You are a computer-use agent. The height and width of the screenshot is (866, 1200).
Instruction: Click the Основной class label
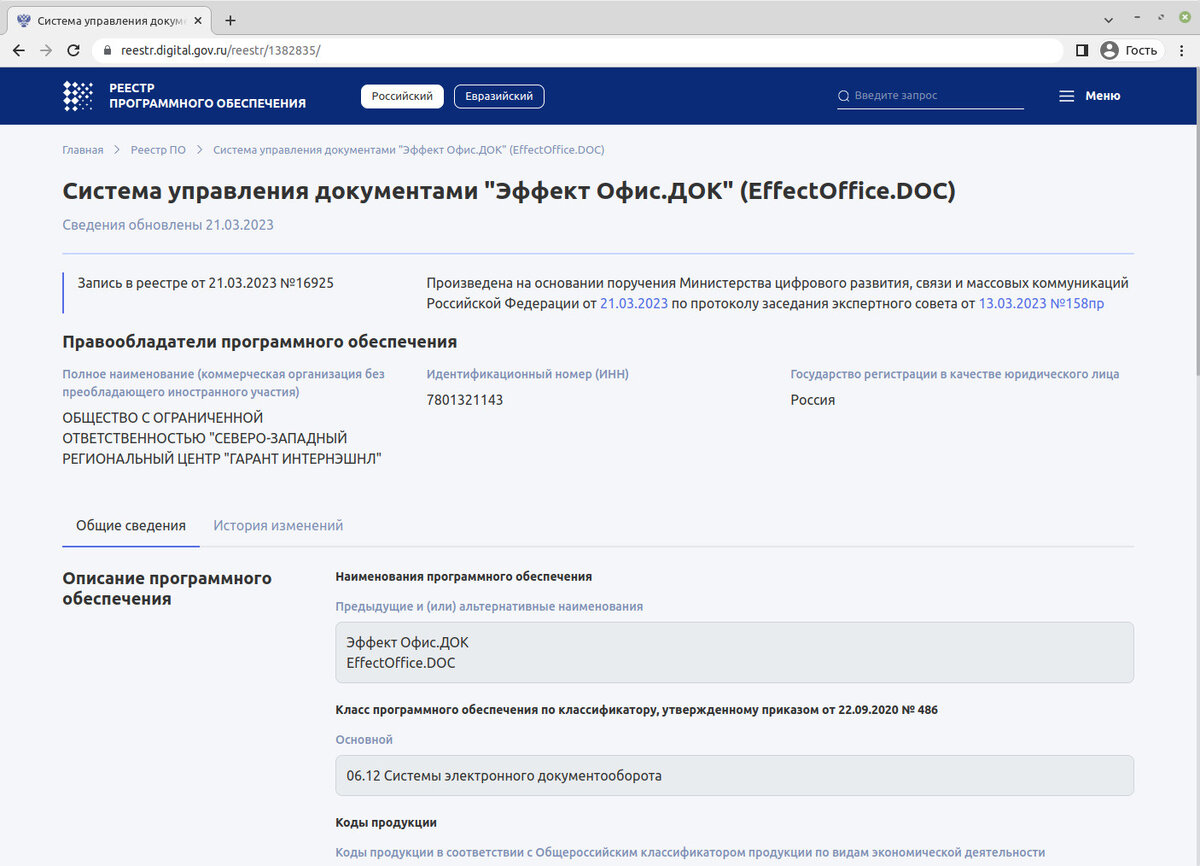[x=364, y=740]
